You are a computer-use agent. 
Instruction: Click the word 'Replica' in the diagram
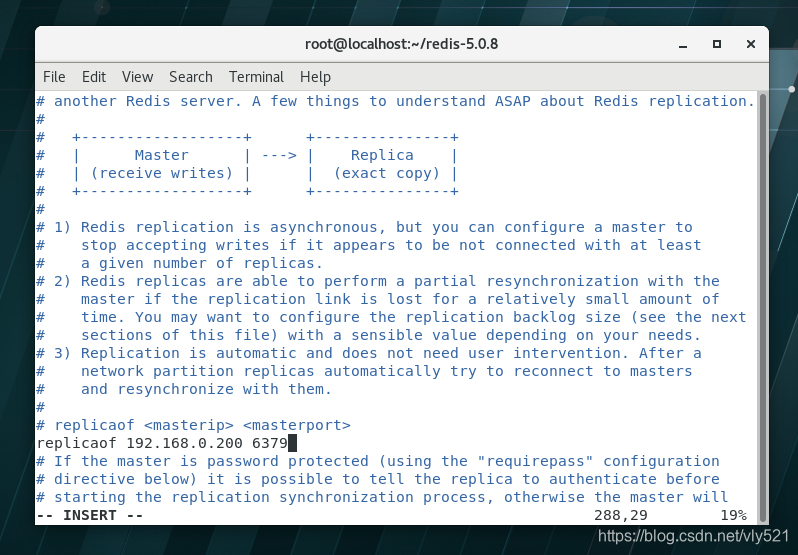point(382,155)
